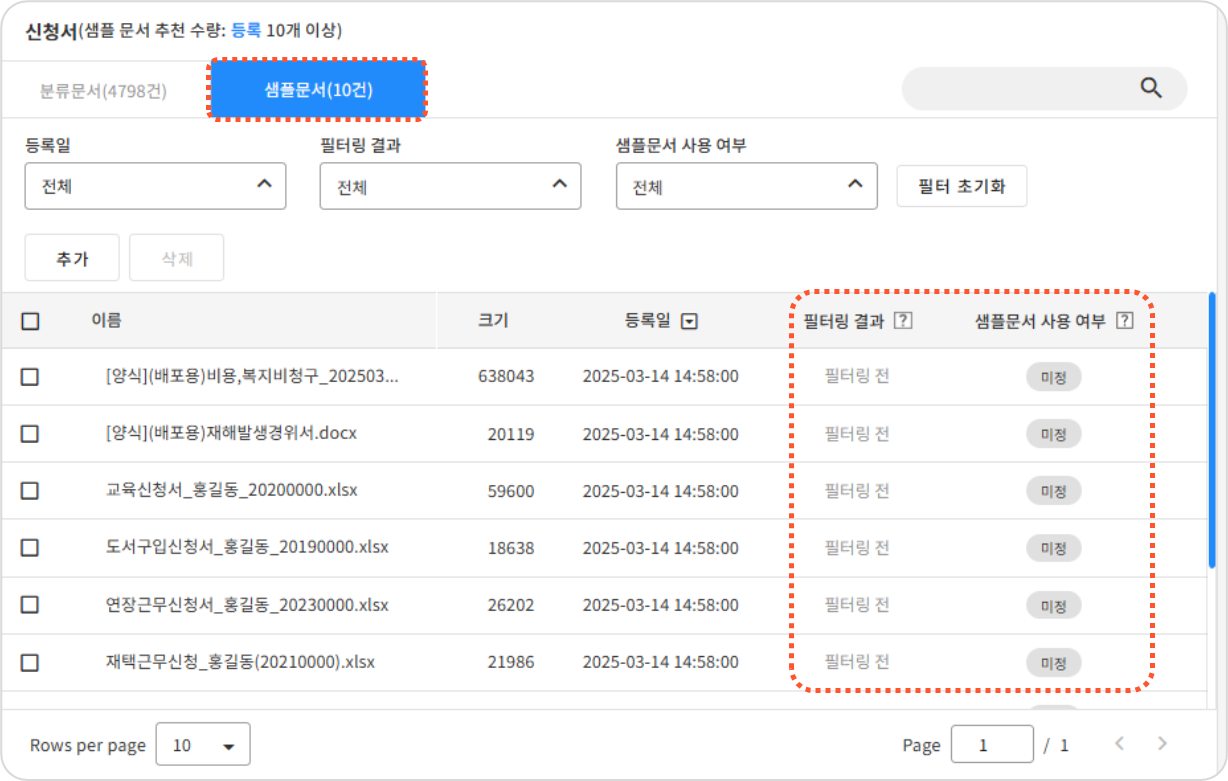Click 미정 badge for 교육신청서 row
1228x781 pixels.
(1053, 491)
